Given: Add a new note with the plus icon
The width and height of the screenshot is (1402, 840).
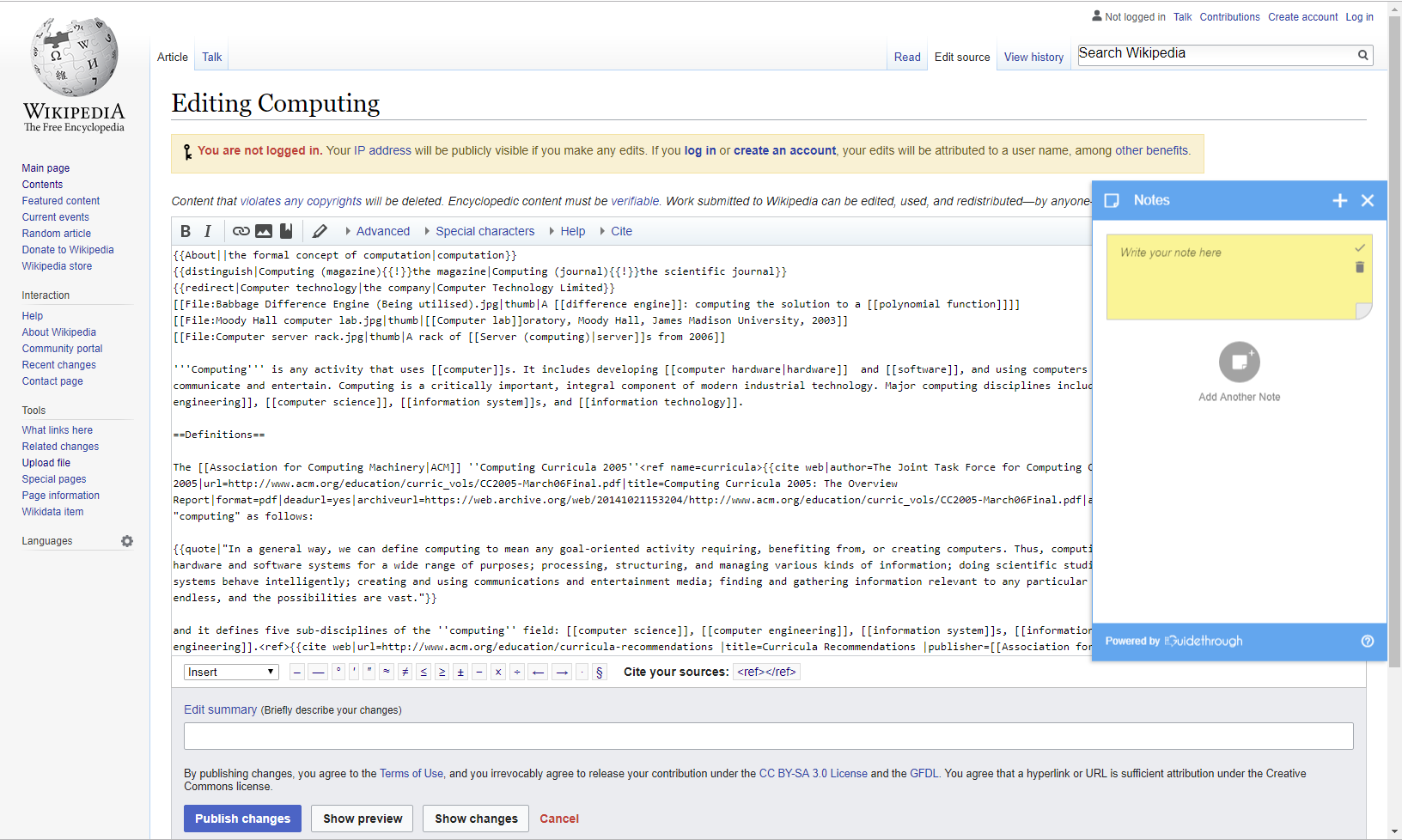Looking at the screenshot, I should 1340,200.
